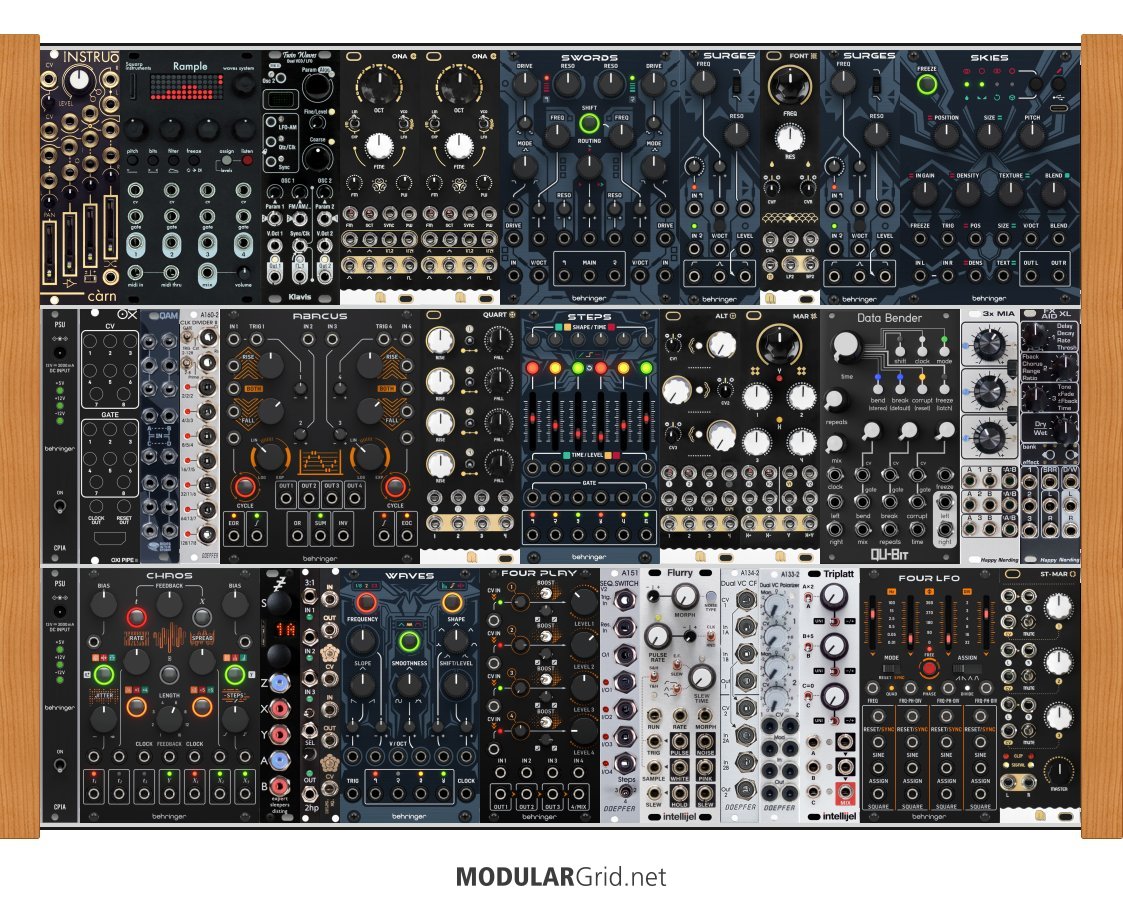Click the Rample mix output jack
Image resolution: width=1123 pixels, height=898 pixels.
coord(207,274)
